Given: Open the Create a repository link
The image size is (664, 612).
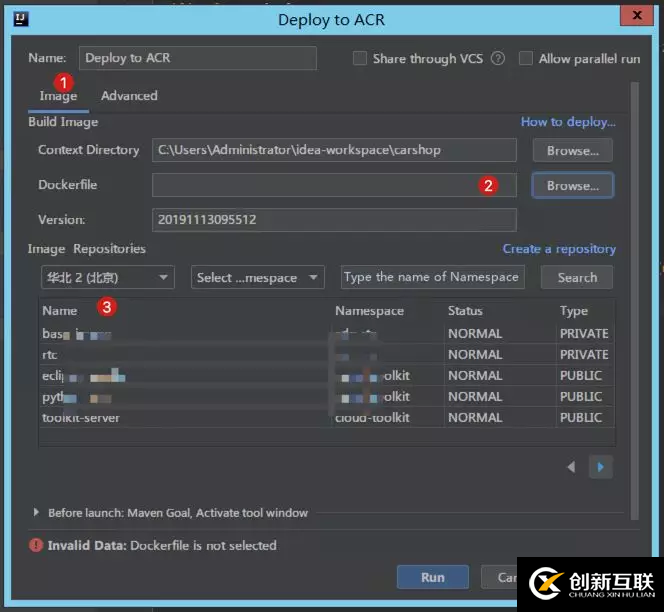Looking at the screenshot, I should (x=559, y=249).
